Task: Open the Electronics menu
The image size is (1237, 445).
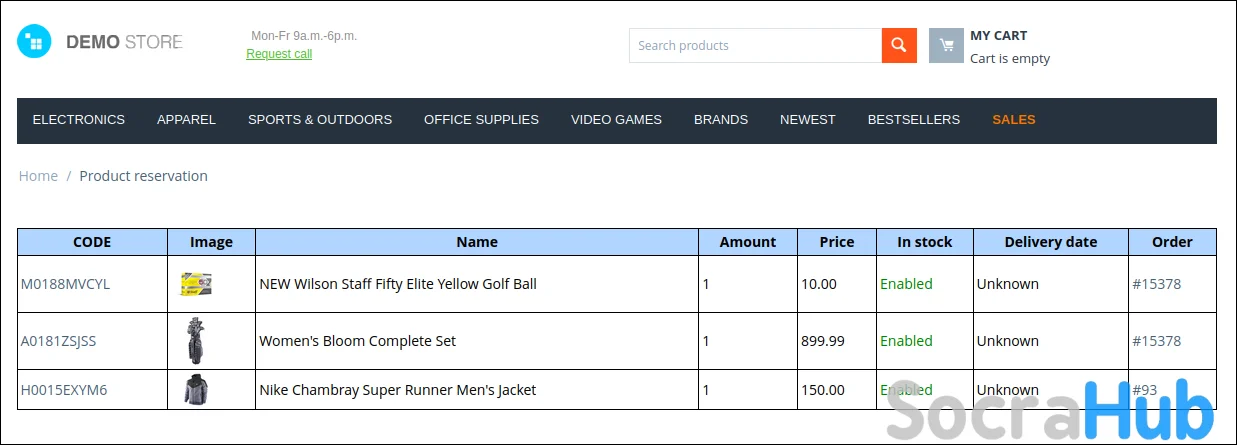Action: (x=79, y=120)
